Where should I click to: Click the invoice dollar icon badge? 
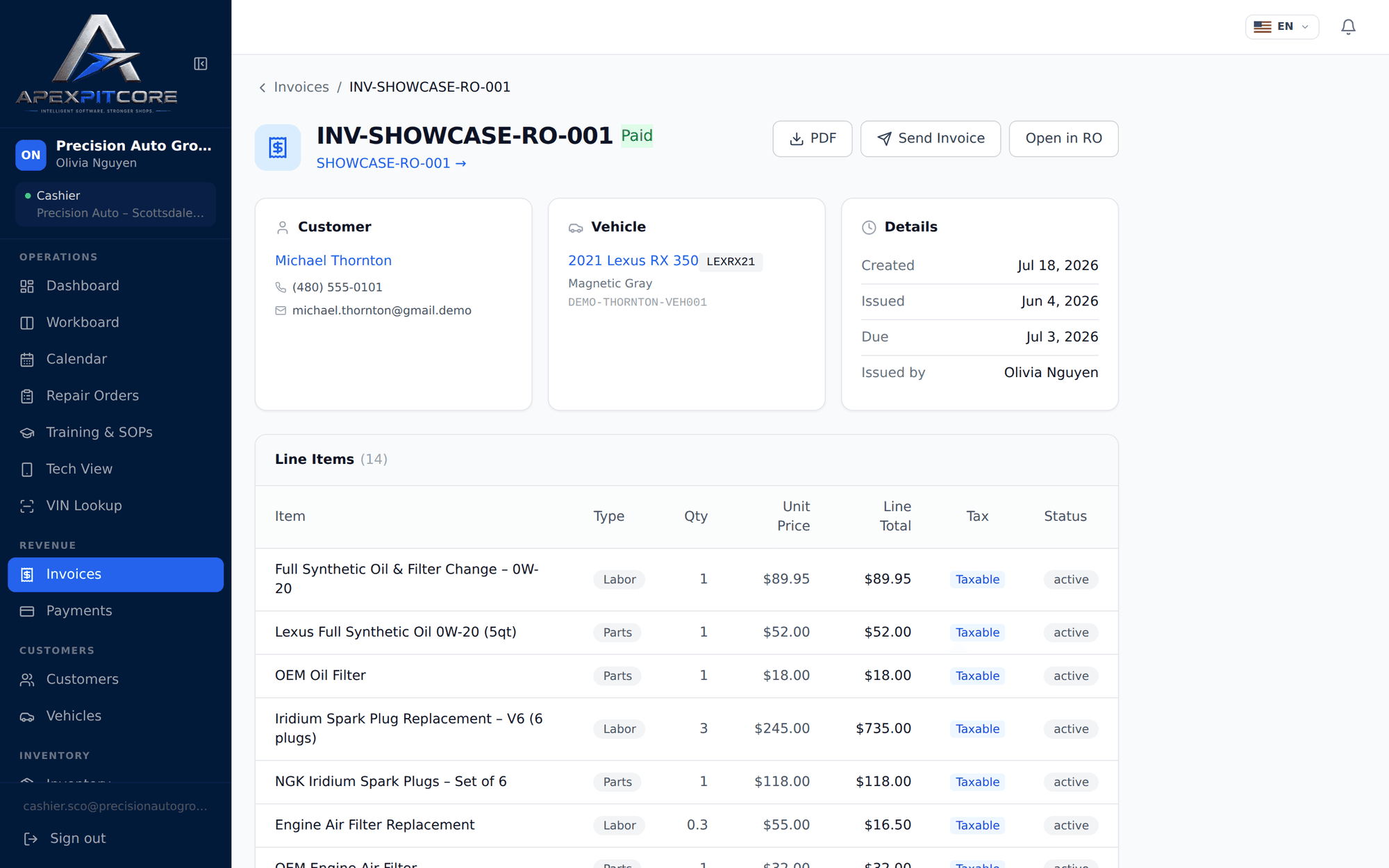pos(278,147)
